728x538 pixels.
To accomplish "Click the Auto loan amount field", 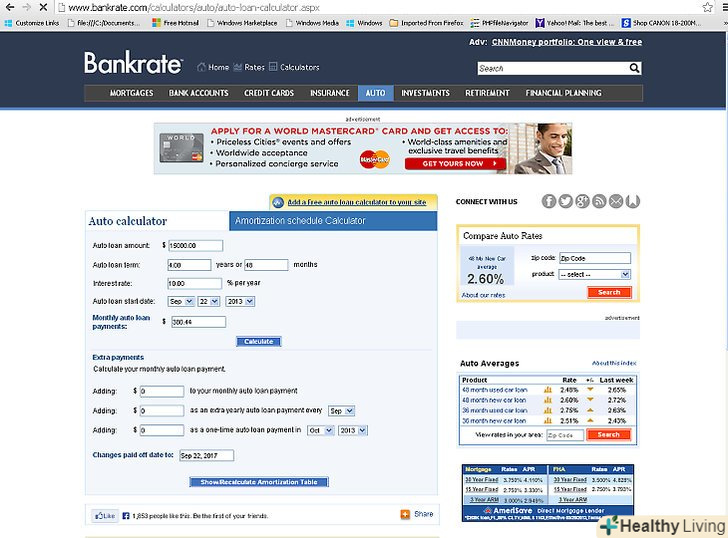I will pyautogui.click(x=195, y=246).
